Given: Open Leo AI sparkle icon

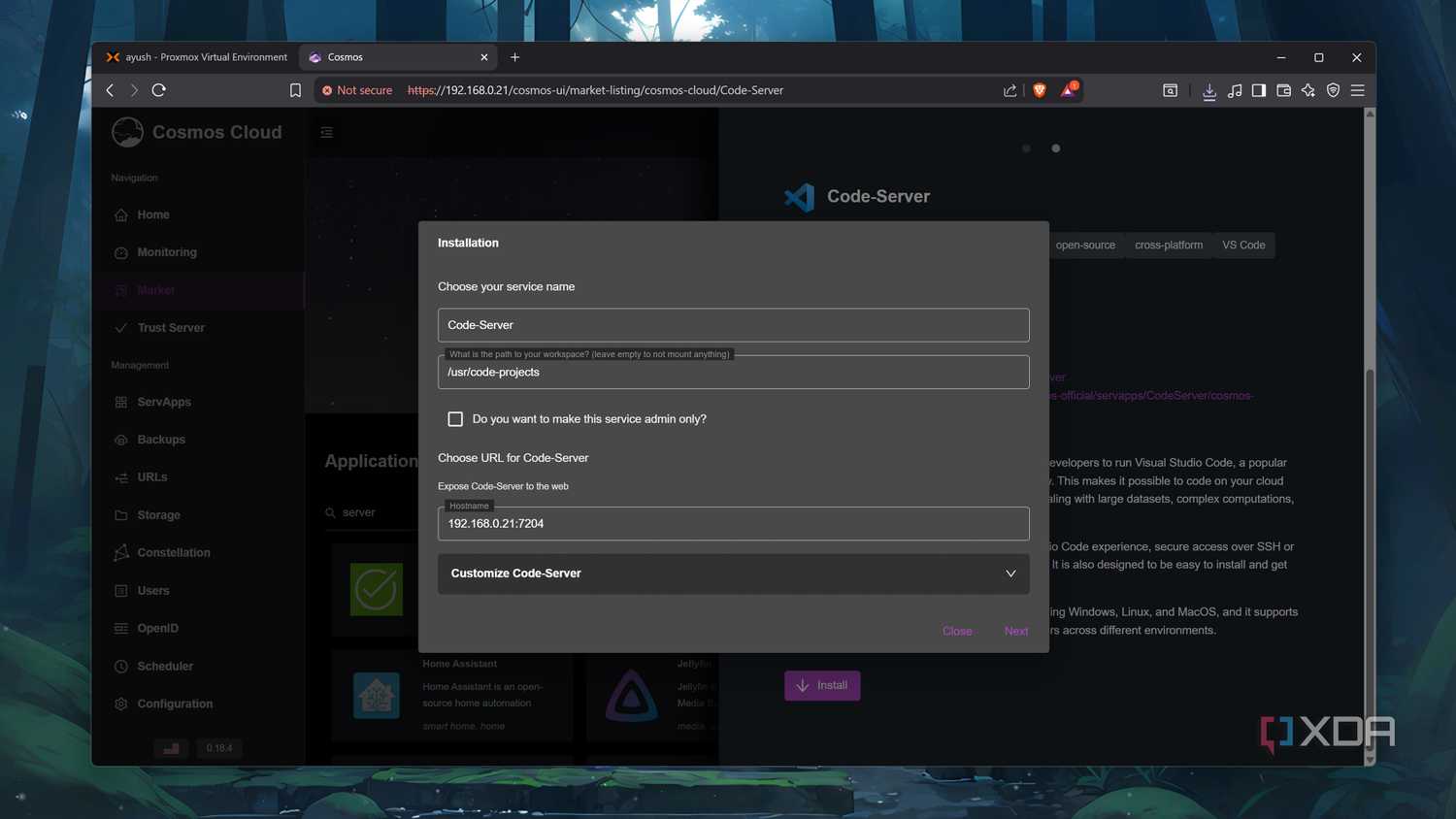Looking at the screenshot, I should 1308,90.
